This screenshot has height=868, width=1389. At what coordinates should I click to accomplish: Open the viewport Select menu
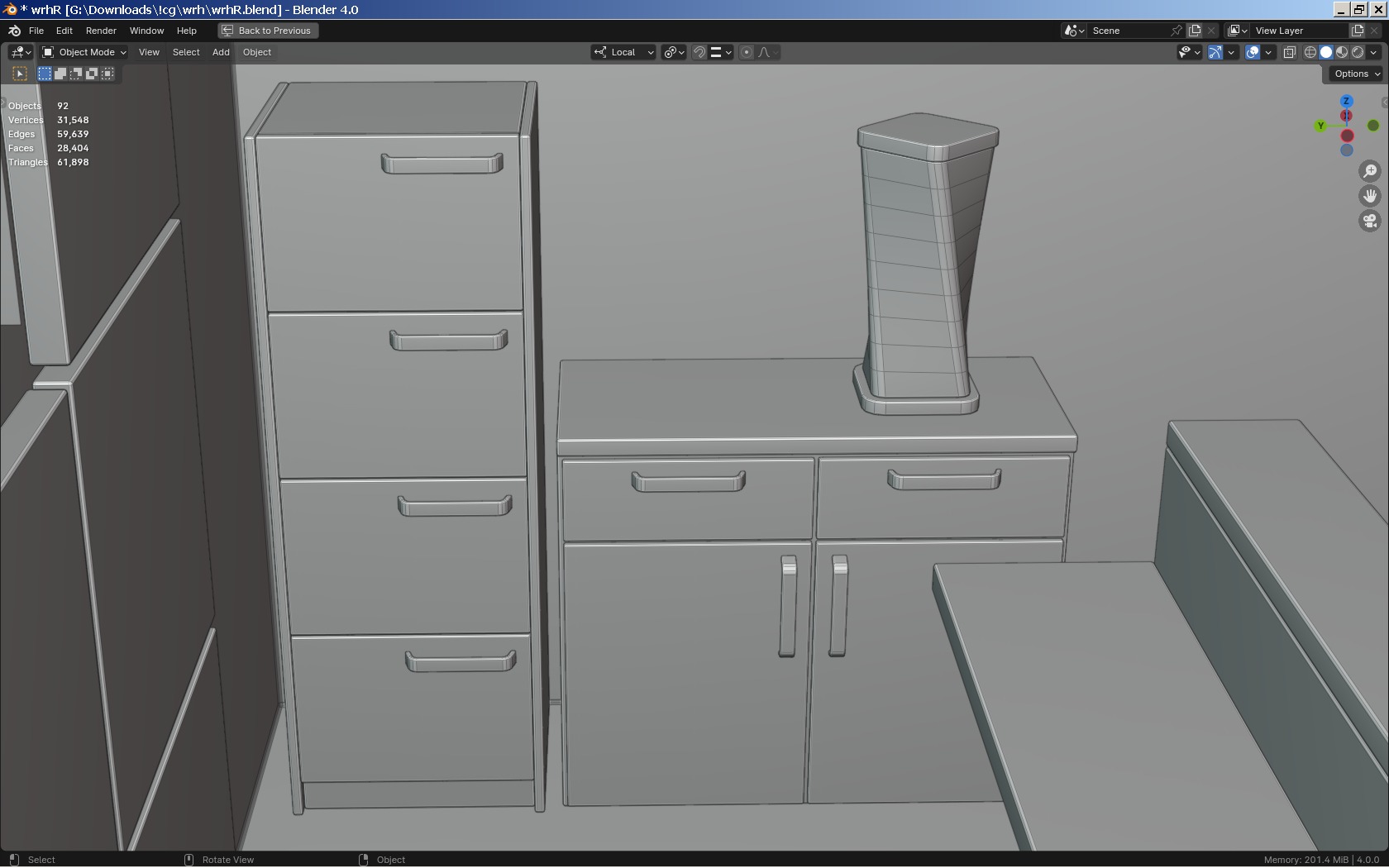(x=186, y=52)
